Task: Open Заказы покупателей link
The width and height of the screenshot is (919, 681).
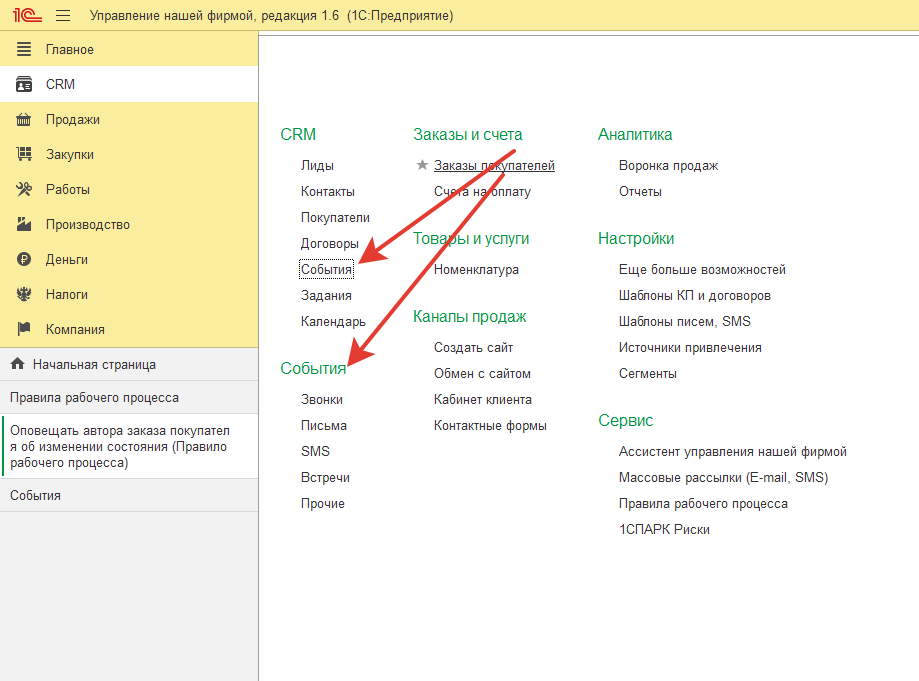Action: (x=494, y=165)
